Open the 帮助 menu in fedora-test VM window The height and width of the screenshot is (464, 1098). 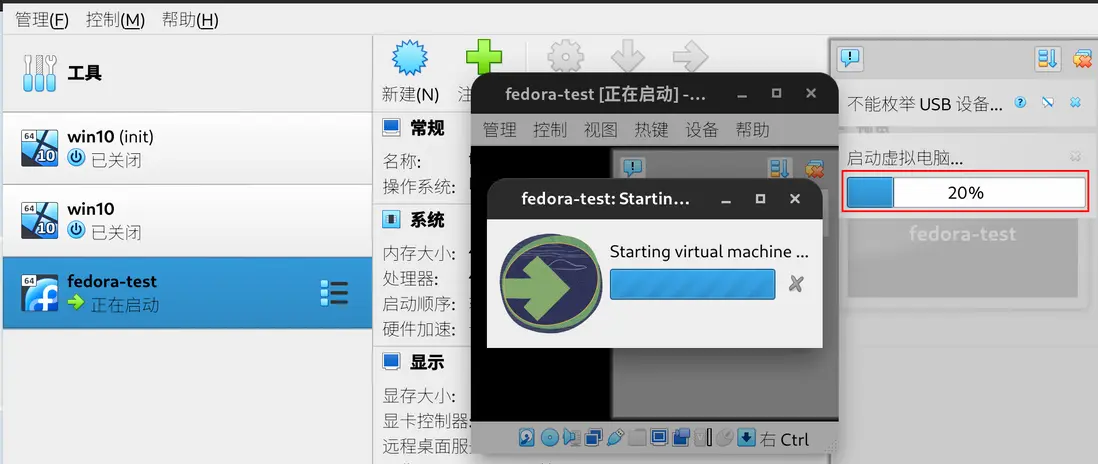(752, 129)
